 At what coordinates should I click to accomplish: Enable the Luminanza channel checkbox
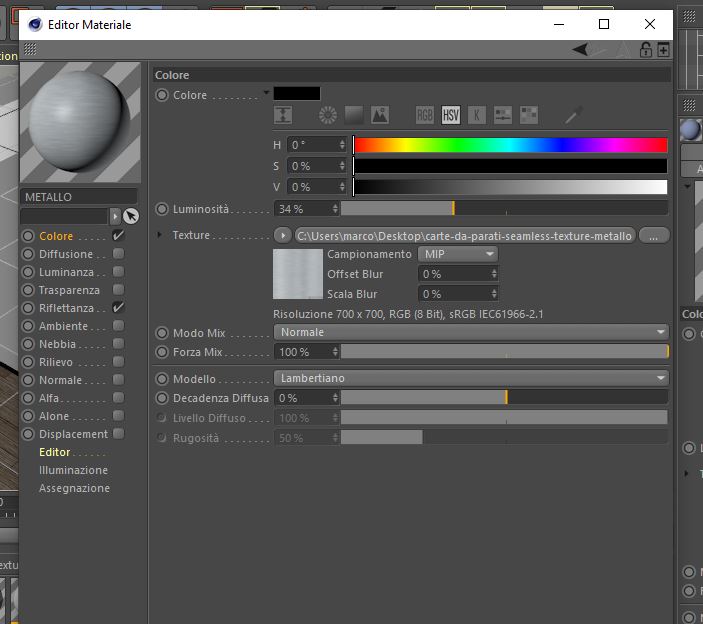[118, 272]
